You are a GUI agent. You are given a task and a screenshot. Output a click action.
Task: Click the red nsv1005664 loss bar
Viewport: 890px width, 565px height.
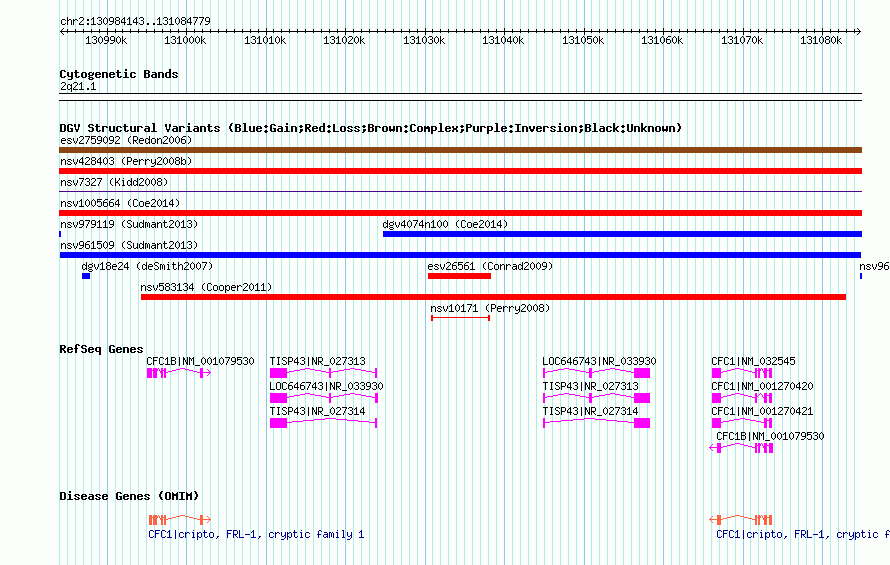click(460, 213)
